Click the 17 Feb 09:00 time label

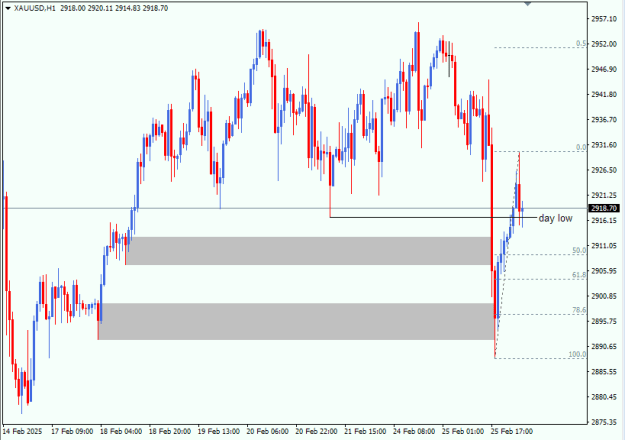72,432
